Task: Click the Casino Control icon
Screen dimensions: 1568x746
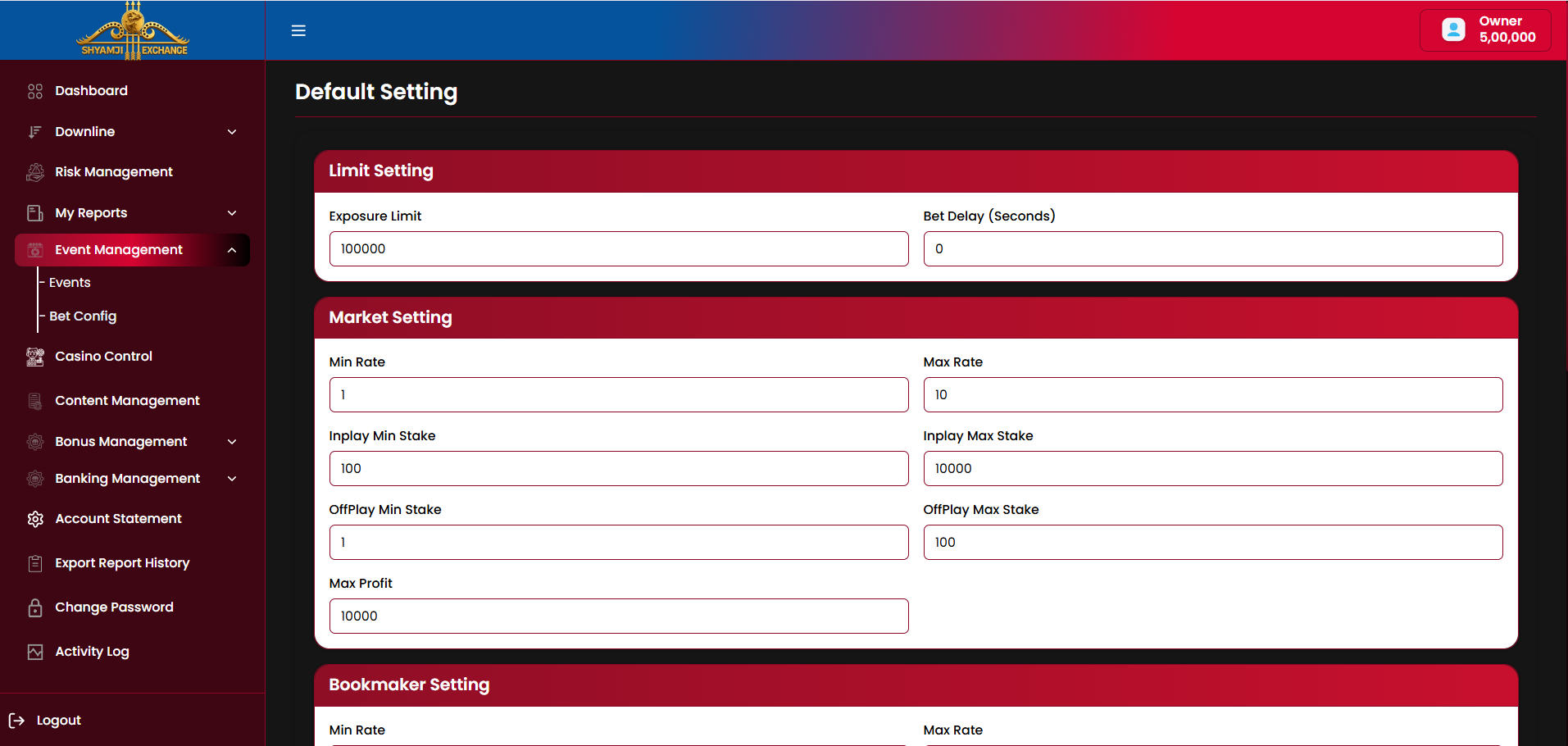Action: click(35, 357)
